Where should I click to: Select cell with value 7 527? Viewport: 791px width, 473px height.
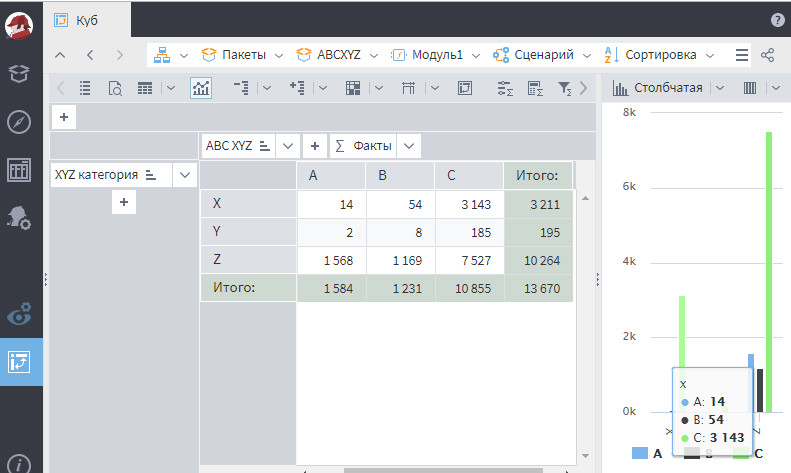pyautogui.click(x=469, y=261)
